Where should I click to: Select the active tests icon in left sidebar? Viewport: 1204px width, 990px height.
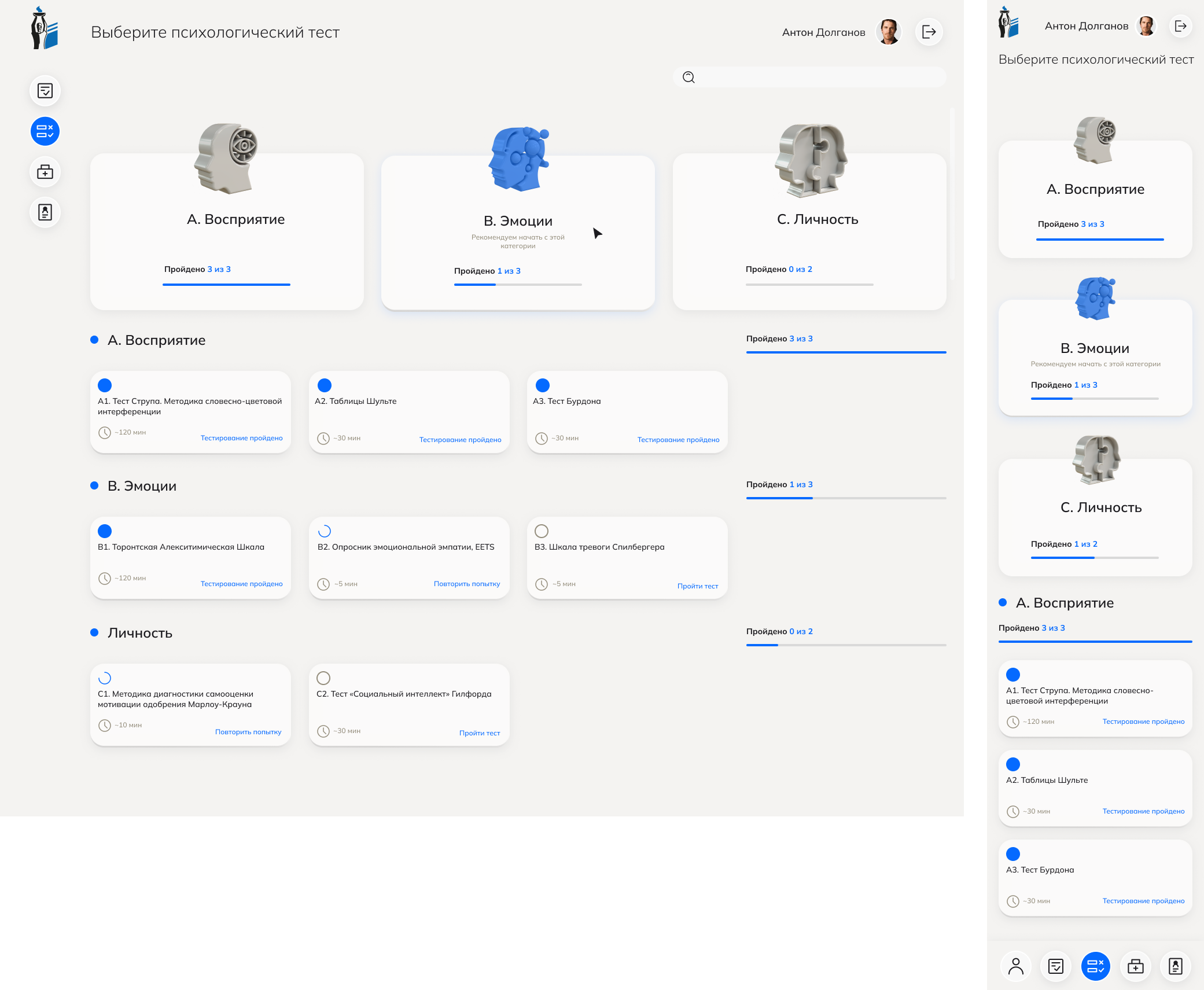45,131
